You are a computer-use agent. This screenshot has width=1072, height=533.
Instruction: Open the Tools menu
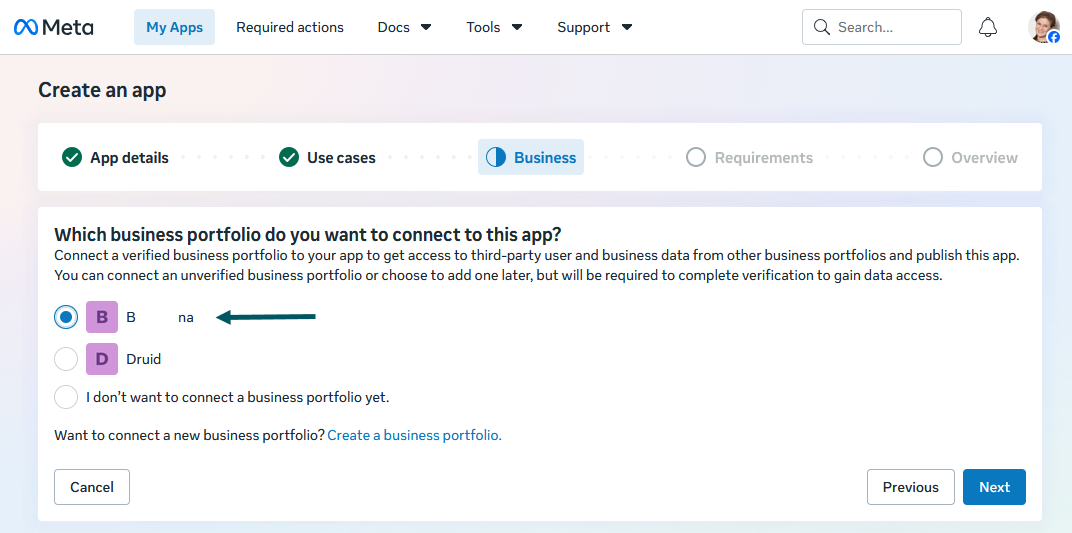click(x=495, y=27)
